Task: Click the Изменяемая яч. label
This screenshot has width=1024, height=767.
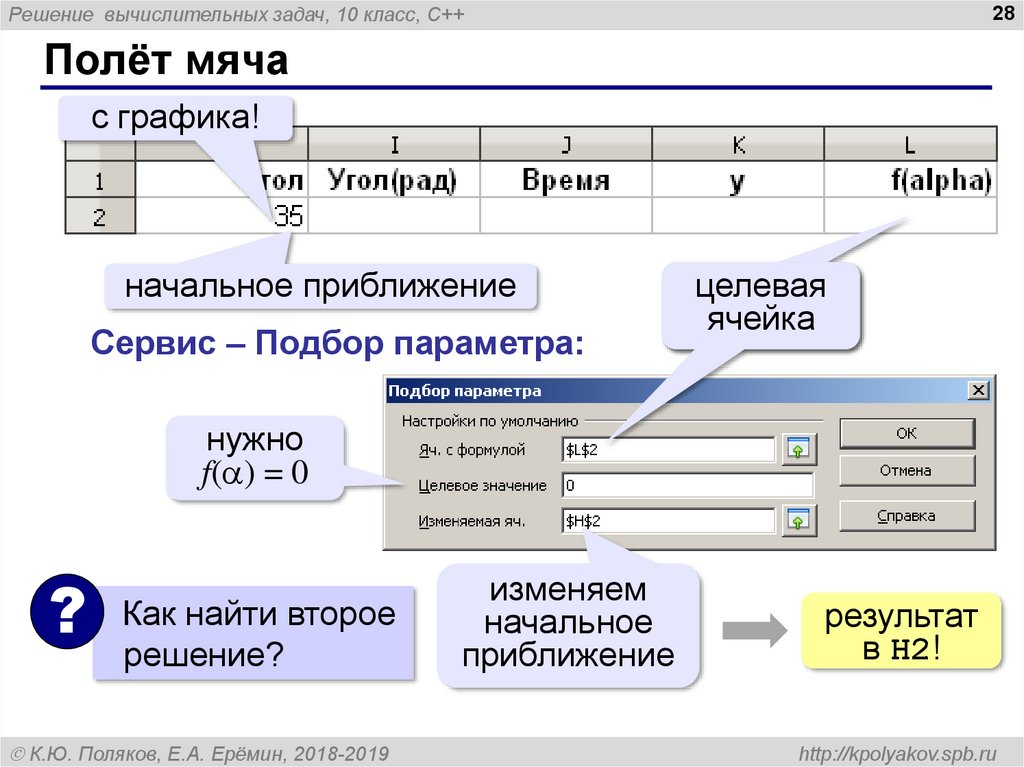Action: (x=472, y=521)
